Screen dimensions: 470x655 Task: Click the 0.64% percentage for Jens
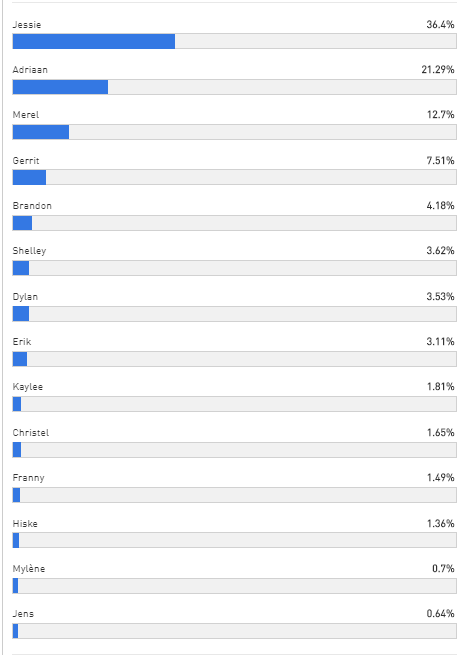[440, 614]
